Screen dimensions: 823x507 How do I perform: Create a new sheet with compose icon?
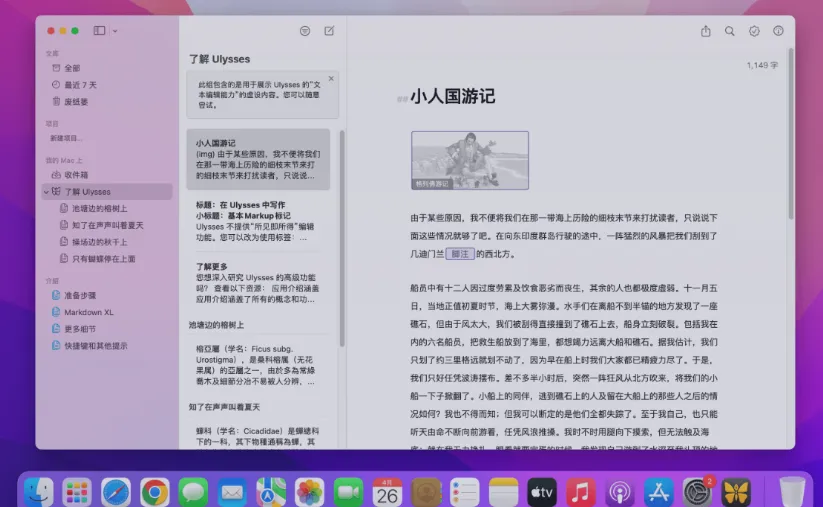[x=329, y=31]
